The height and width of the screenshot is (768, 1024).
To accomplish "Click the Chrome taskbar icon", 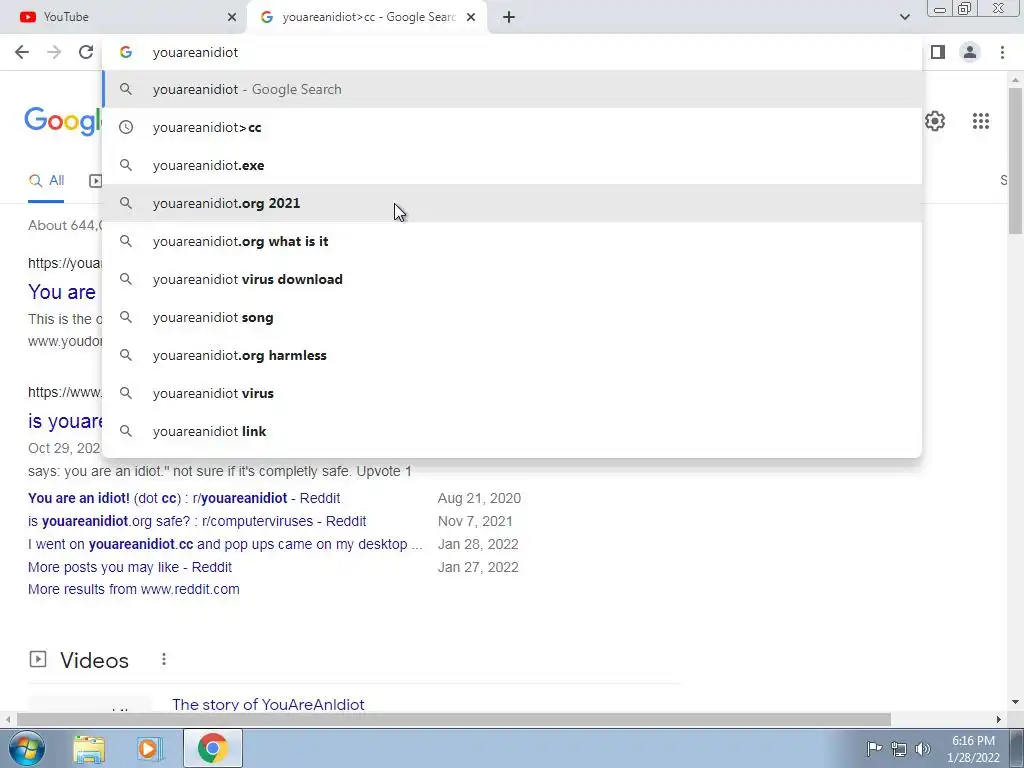I will click(x=213, y=748).
